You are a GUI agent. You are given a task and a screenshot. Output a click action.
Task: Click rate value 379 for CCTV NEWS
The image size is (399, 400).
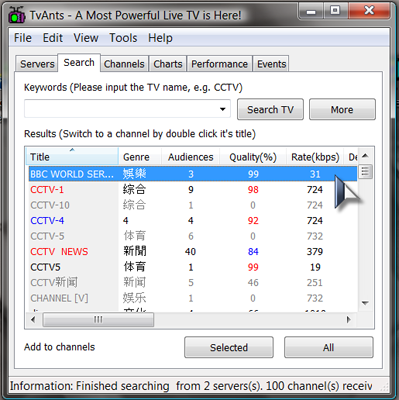pyautogui.click(x=315, y=252)
